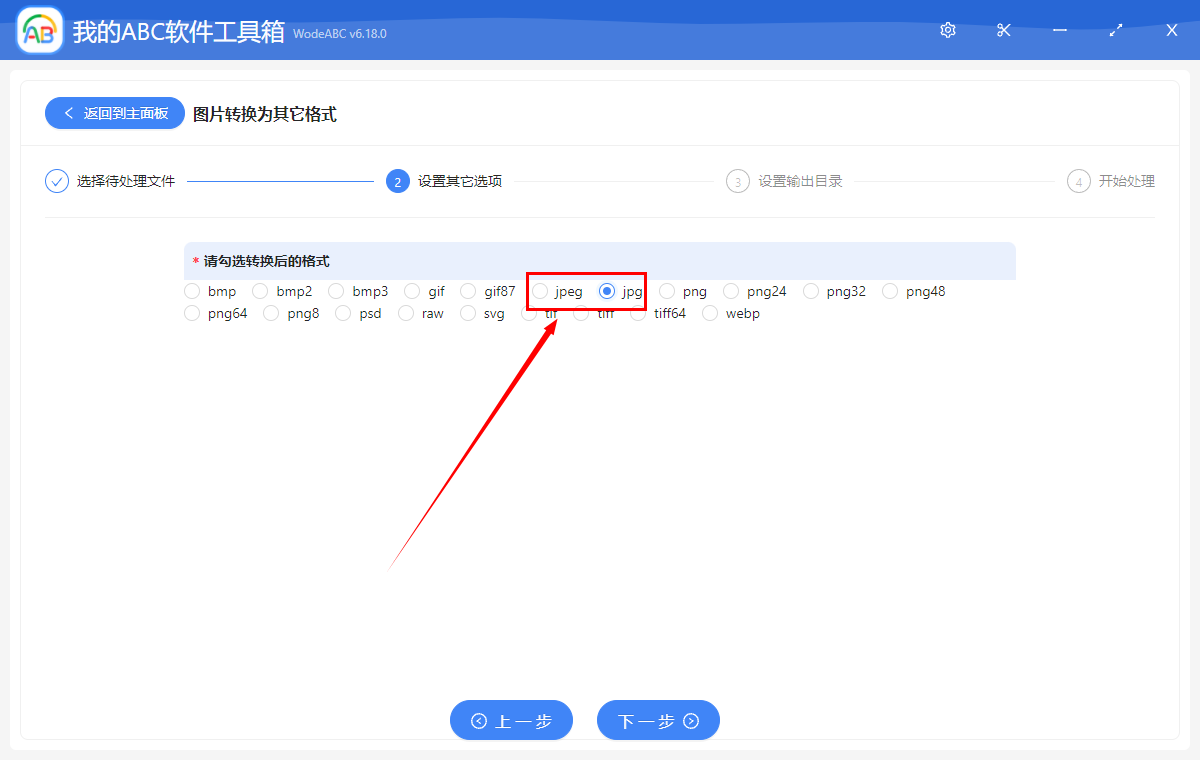
Task: Select the png output format
Action: point(666,291)
